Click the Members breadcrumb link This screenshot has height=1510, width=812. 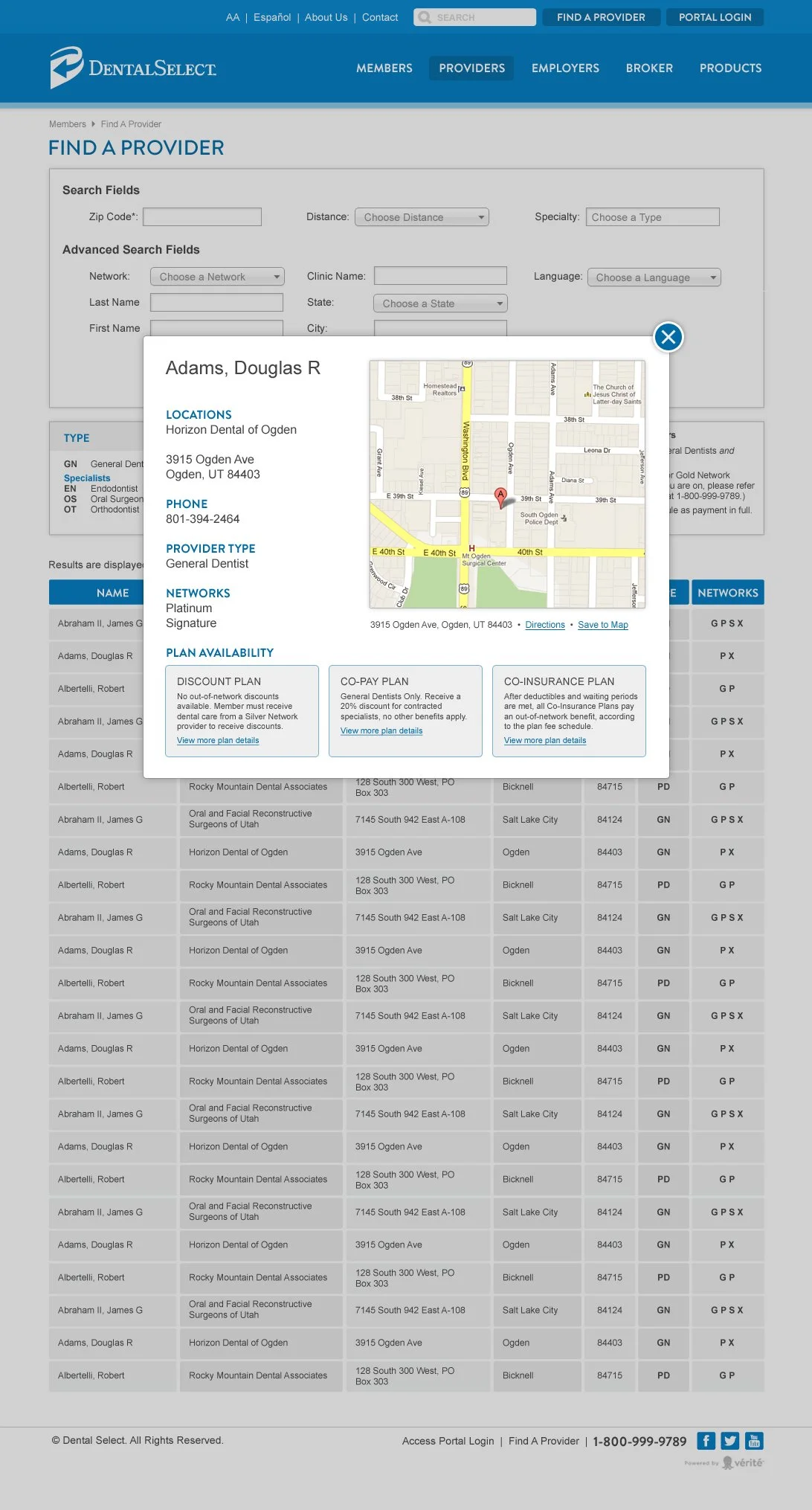tap(68, 124)
